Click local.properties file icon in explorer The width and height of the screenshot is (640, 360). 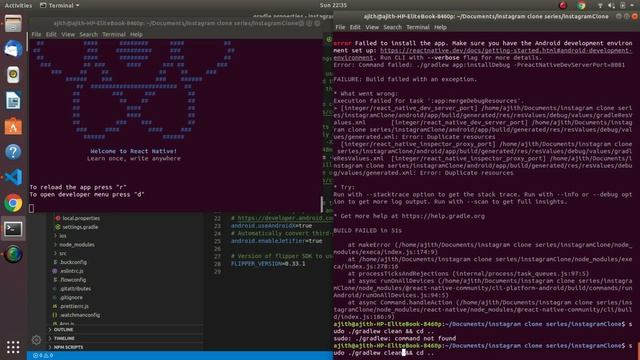[58, 218]
